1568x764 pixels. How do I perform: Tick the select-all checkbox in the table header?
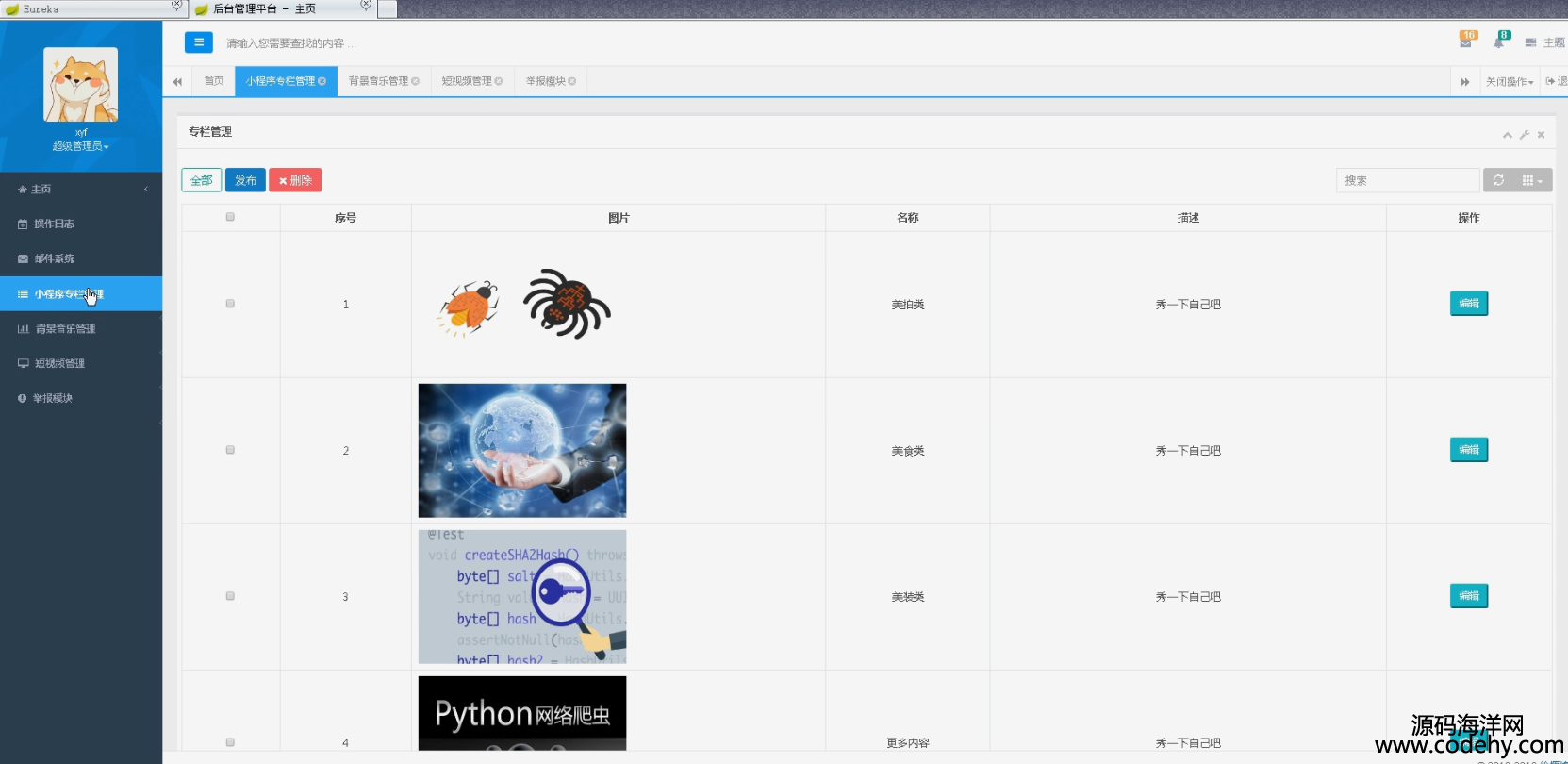click(x=230, y=217)
